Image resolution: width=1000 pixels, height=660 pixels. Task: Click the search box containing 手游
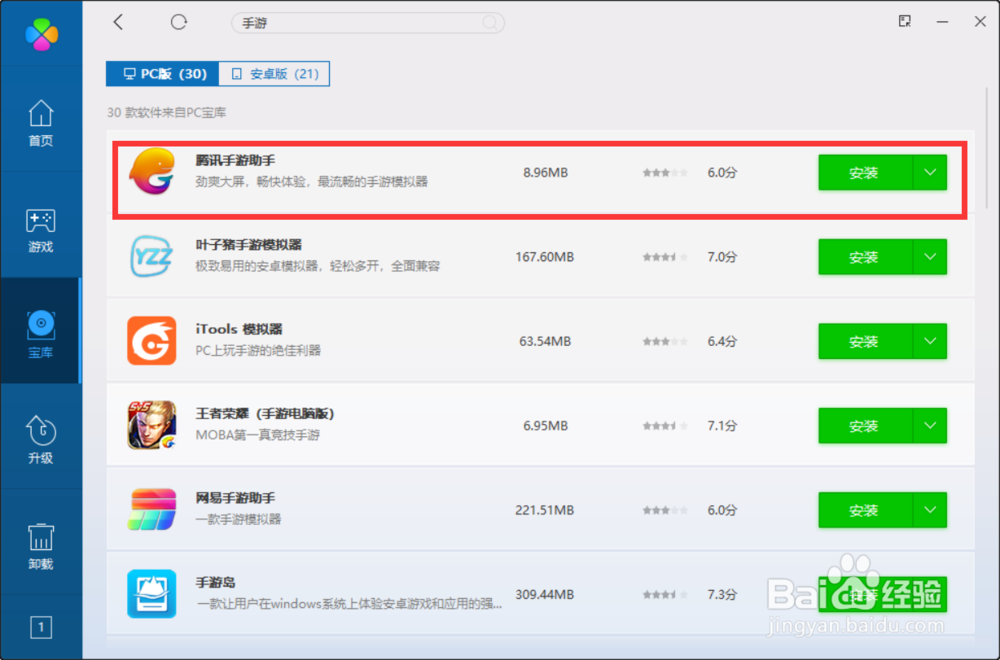(367, 23)
